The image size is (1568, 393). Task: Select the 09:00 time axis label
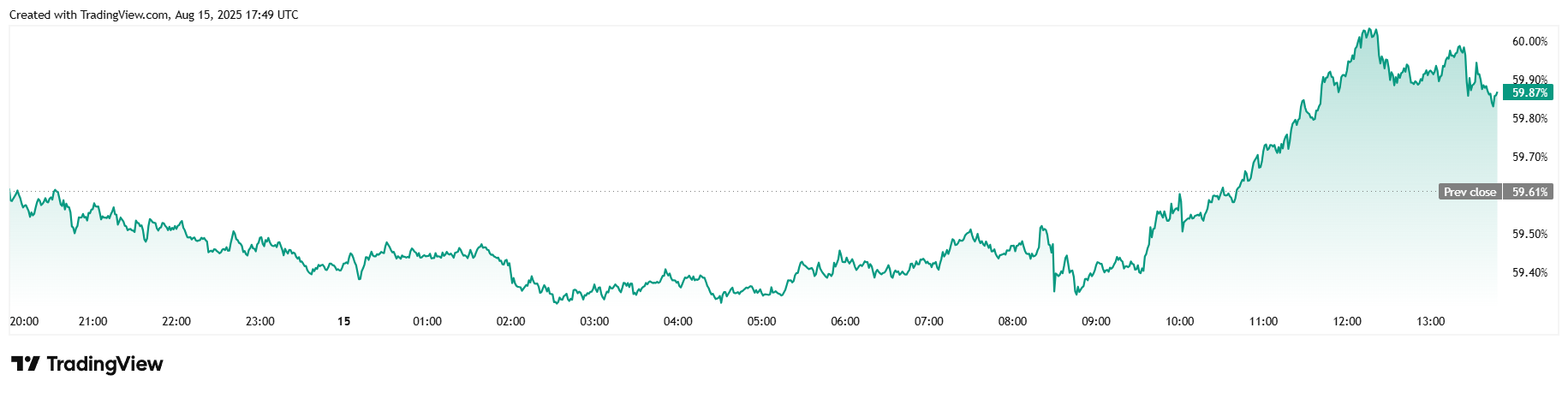point(1095,321)
